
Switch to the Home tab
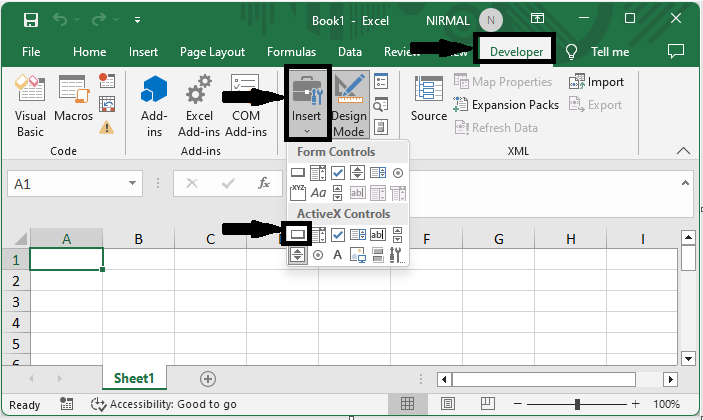[90, 52]
